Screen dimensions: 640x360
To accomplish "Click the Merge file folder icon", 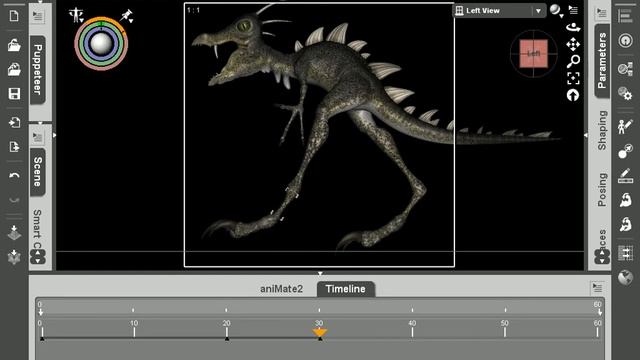I will tap(14, 70).
